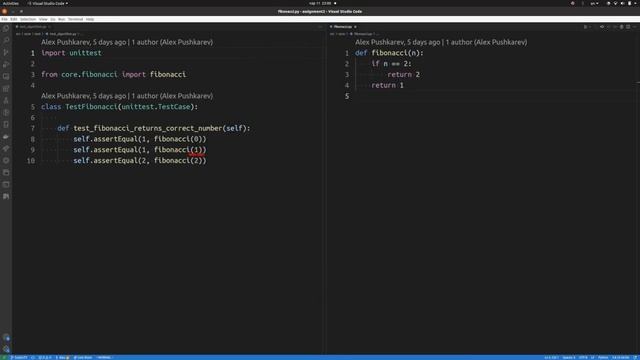The image size is (640, 360).
Task: Click the file name breadcrumb in right editor
Action: pos(362,34)
